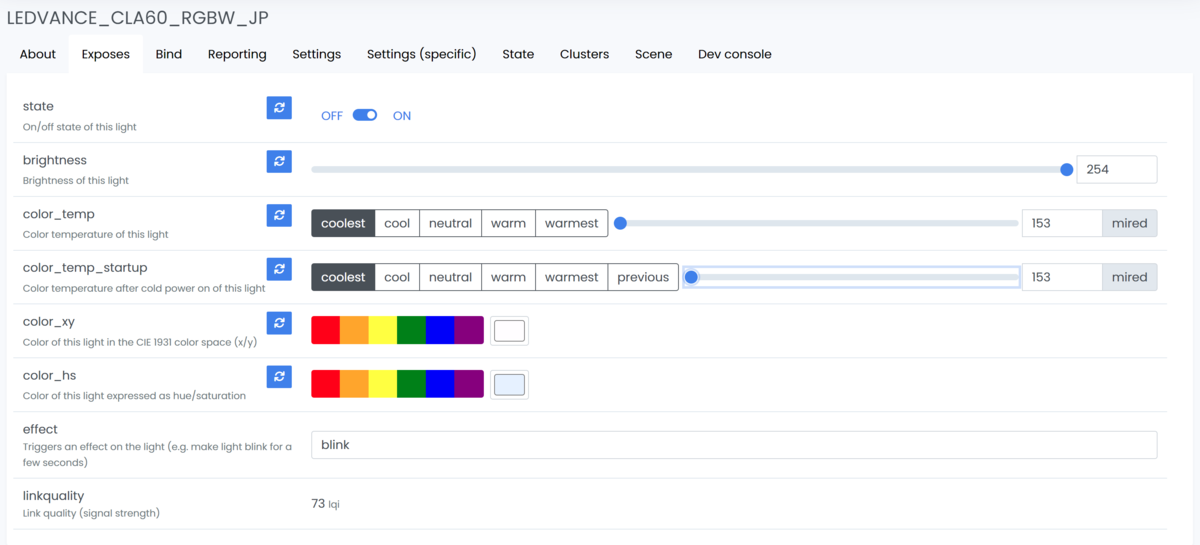The width and height of the screenshot is (1200, 545).
Task: Click the brightness value field showing 254
Action: tap(1116, 169)
